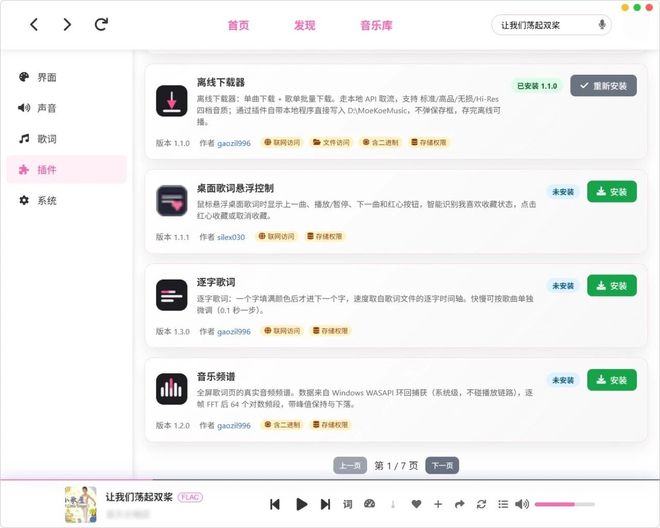660x528 pixels.
Task: Adjust the pink volume slider
Action: click(x=564, y=504)
